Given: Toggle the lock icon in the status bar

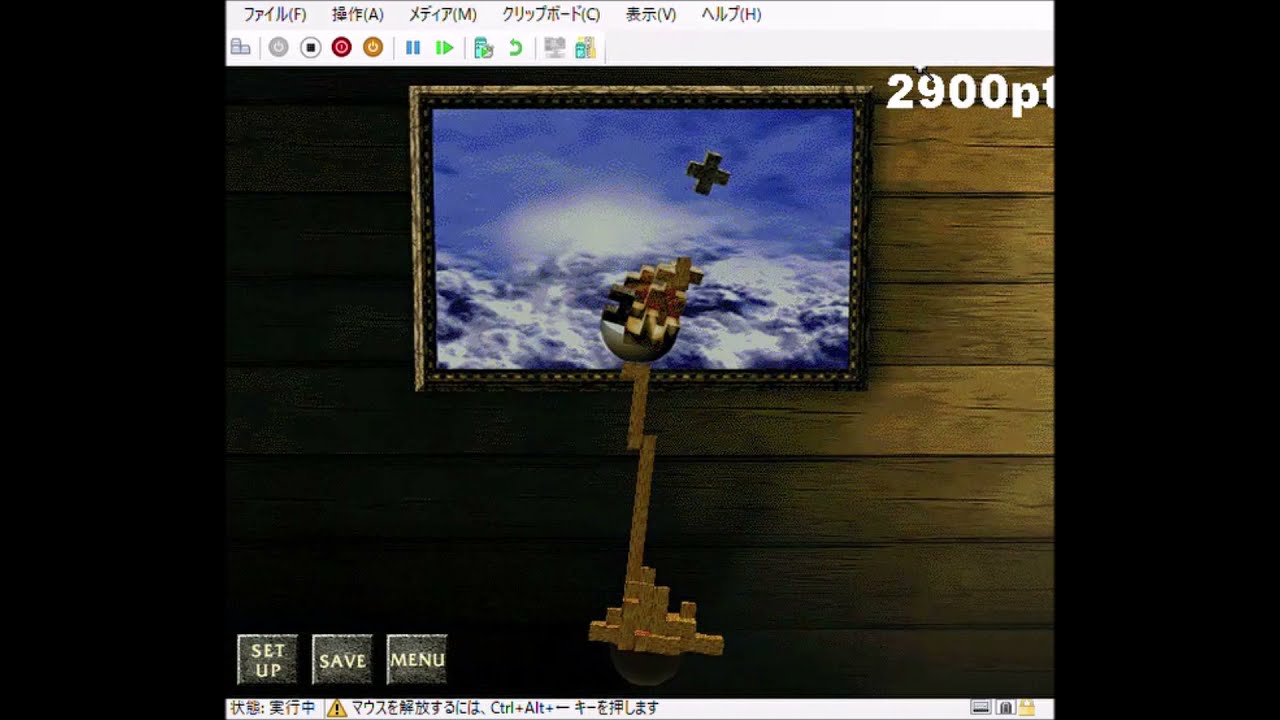Looking at the screenshot, I should point(1026,708).
